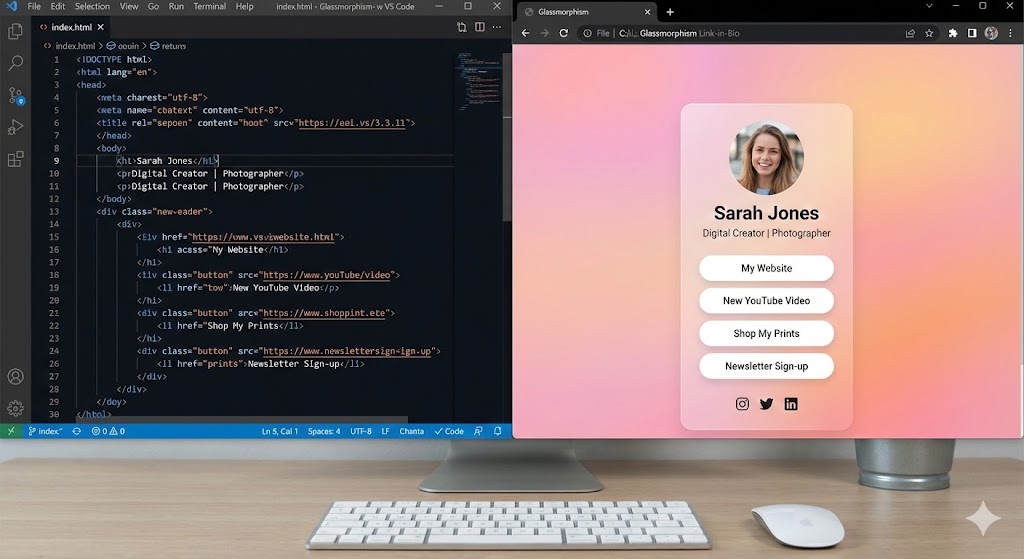Open the Twitter icon on profile card
The width and height of the screenshot is (1024, 559).
[x=767, y=404]
